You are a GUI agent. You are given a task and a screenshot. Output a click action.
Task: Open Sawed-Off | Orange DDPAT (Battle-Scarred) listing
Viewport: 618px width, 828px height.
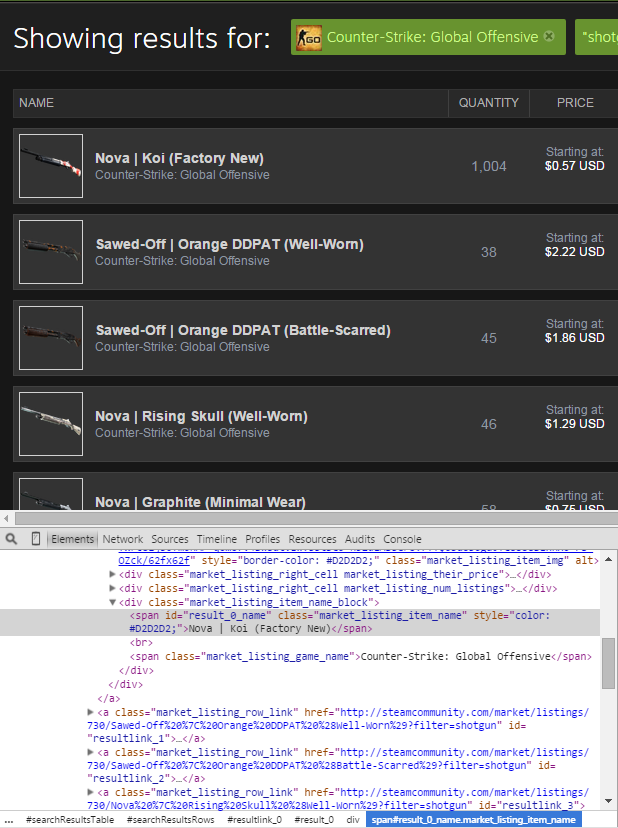(243, 331)
